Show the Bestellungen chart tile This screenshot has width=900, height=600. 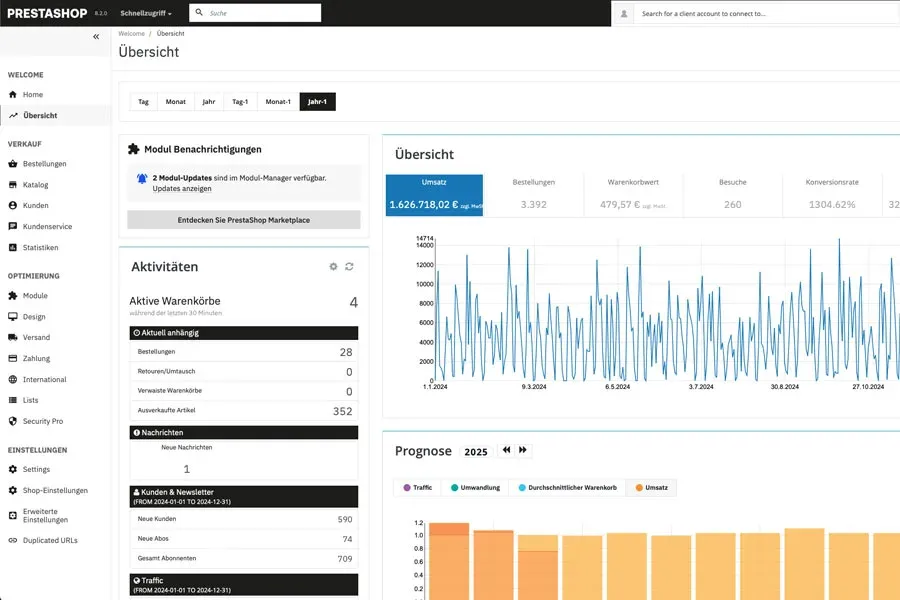tap(534, 195)
